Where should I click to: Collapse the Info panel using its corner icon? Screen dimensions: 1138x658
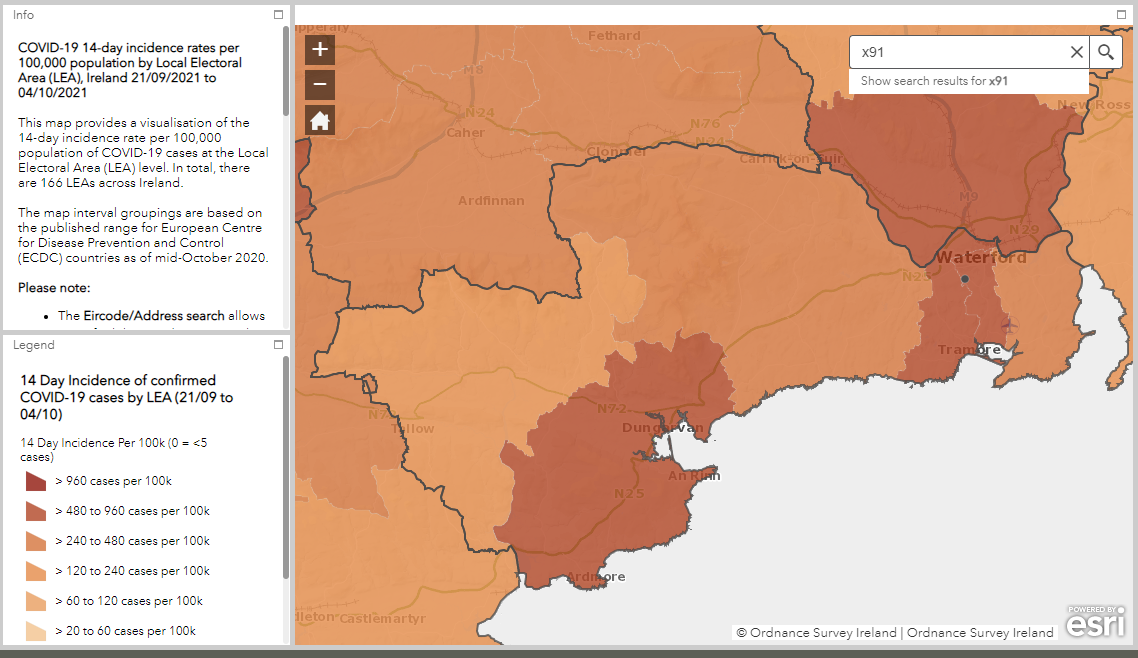tap(278, 14)
